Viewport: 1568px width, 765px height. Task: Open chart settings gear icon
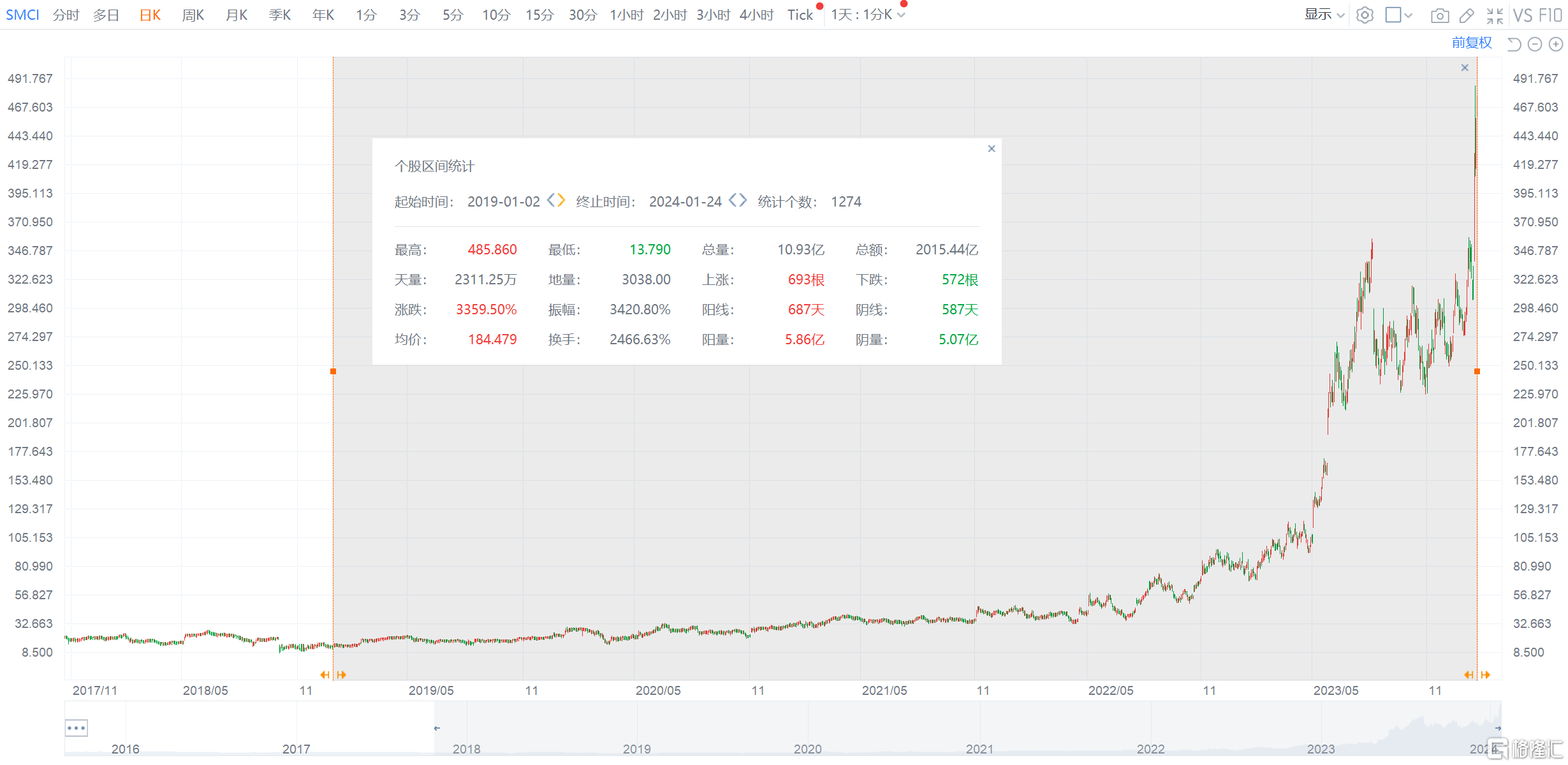(x=1364, y=15)
